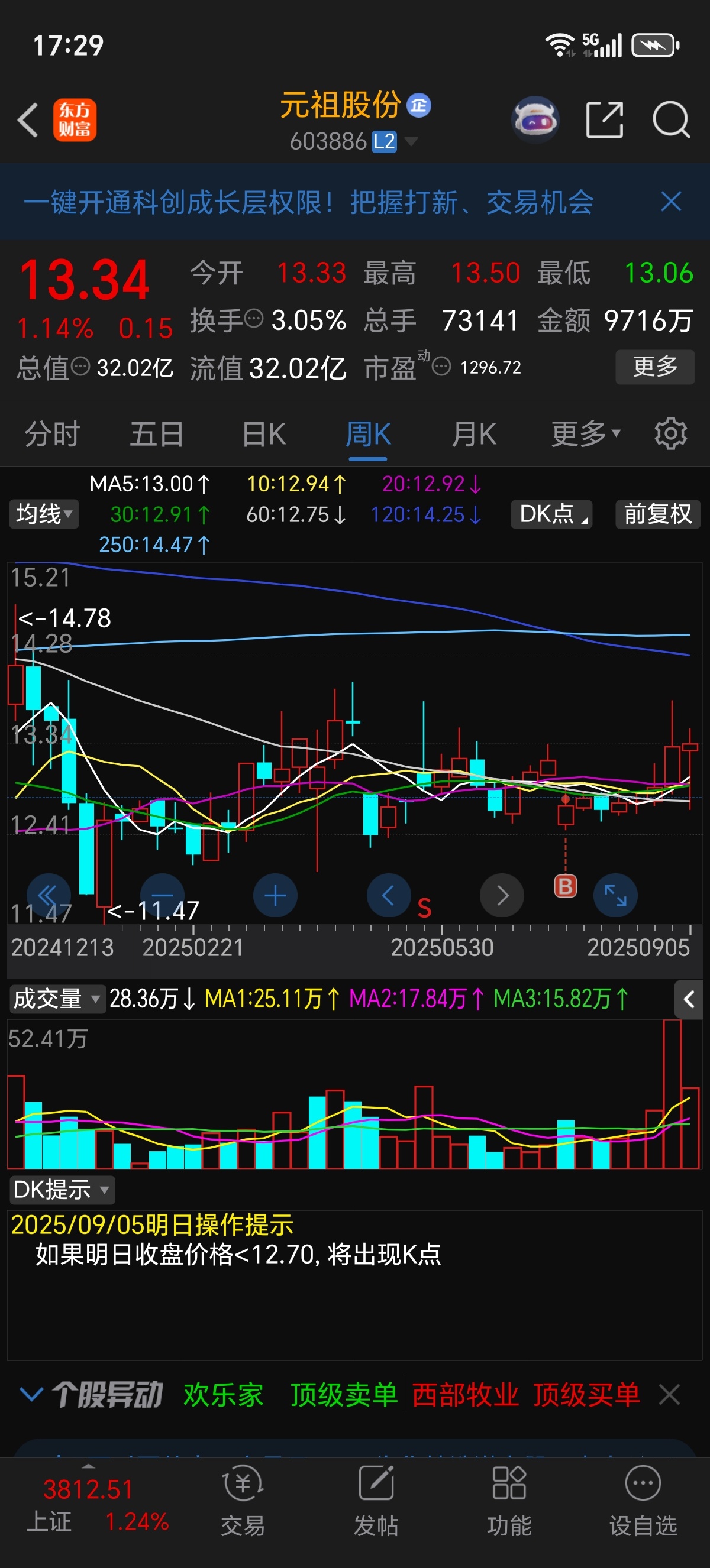Switch to 五日 chart tab
Viewport: 710px width, 1568px height.
pos(157,435)
